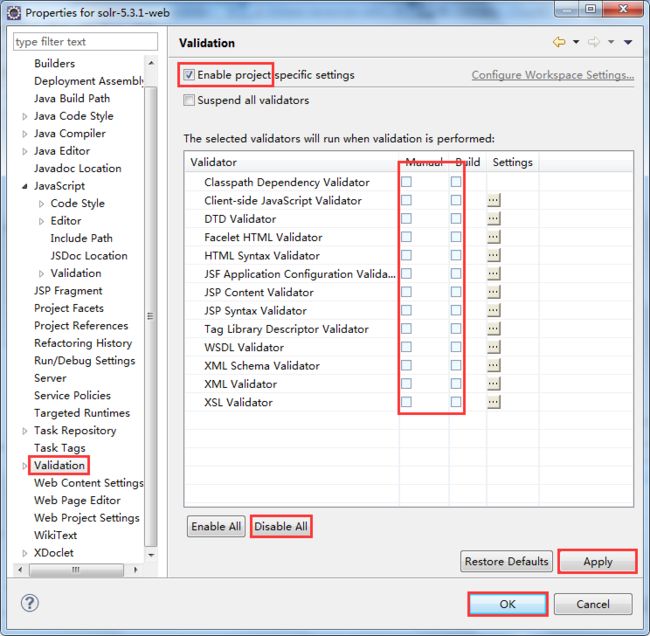This screenshot has width=650, height=636.
Task: Cancel the properties dialog
Action: [593, 604]
